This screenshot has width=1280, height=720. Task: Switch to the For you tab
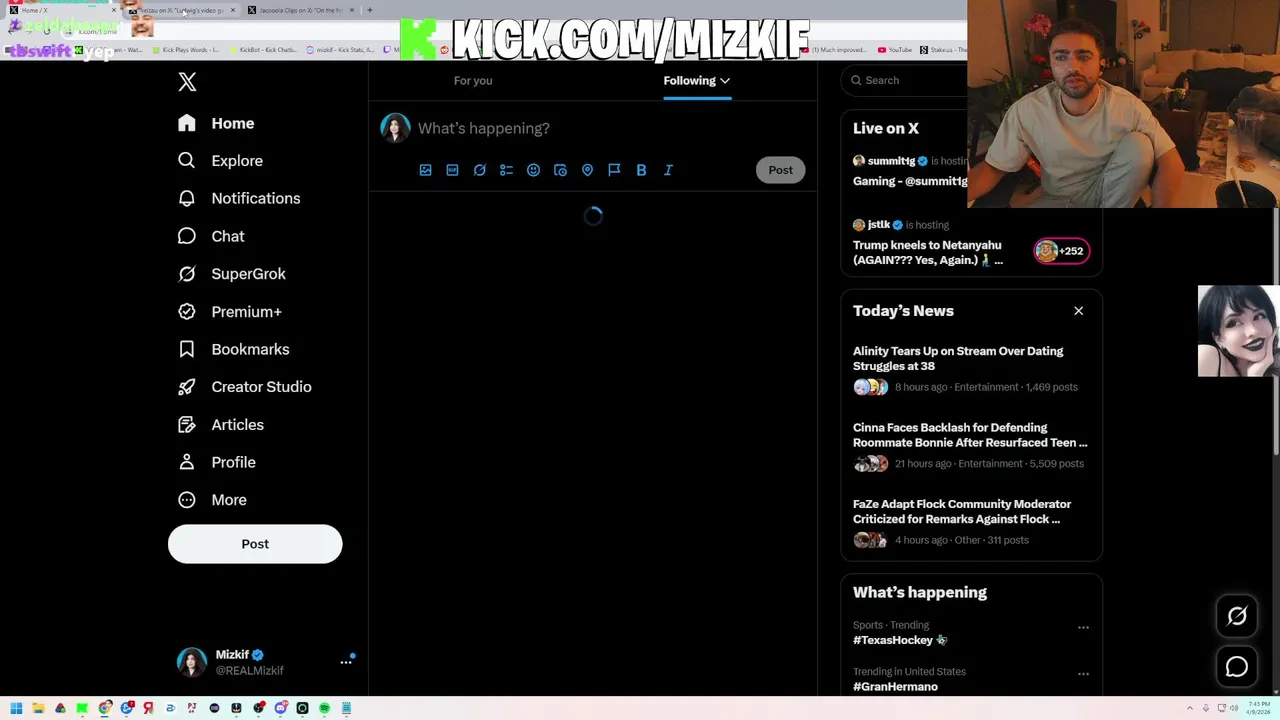[x=473, y=80]
